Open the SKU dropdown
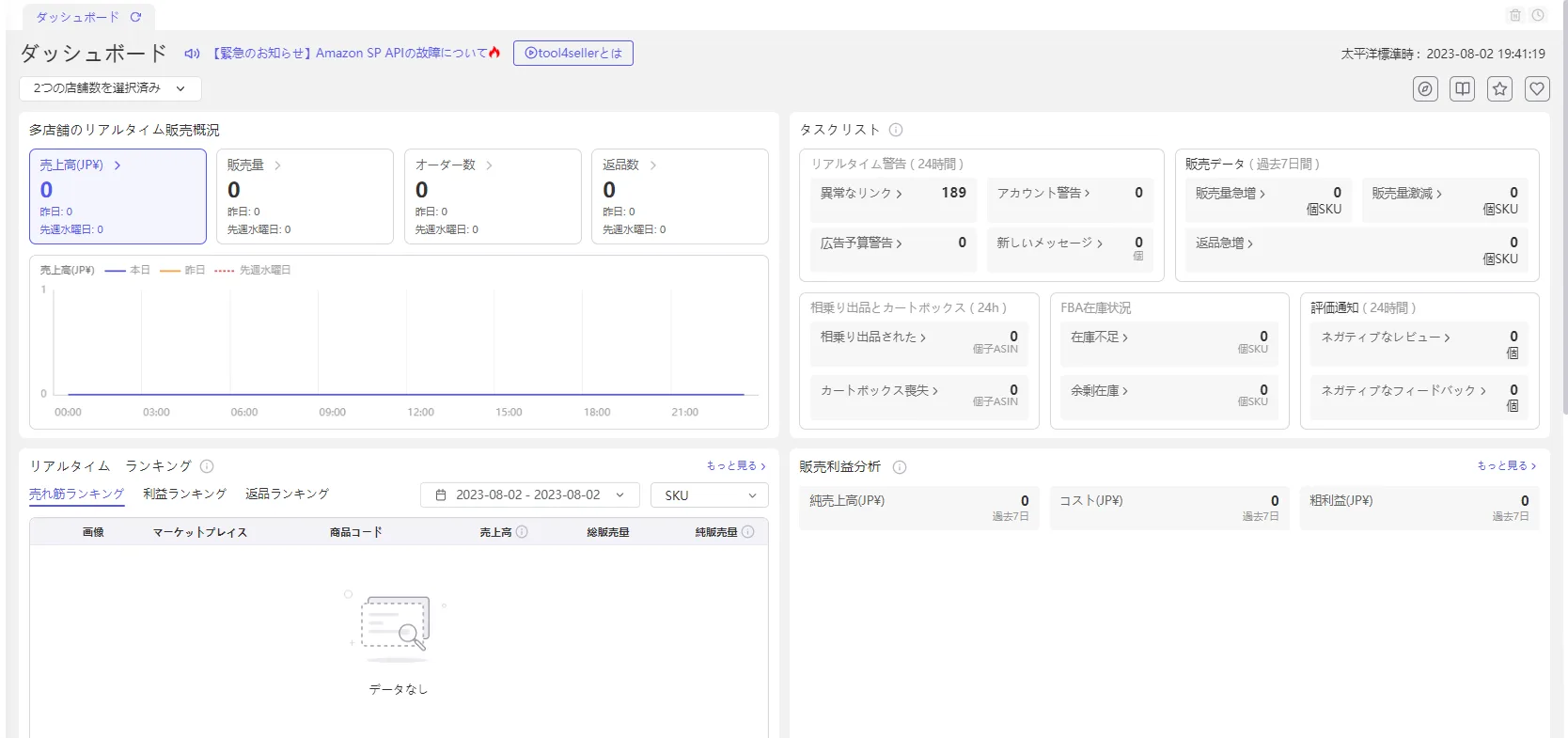 (x=709, y=495)
